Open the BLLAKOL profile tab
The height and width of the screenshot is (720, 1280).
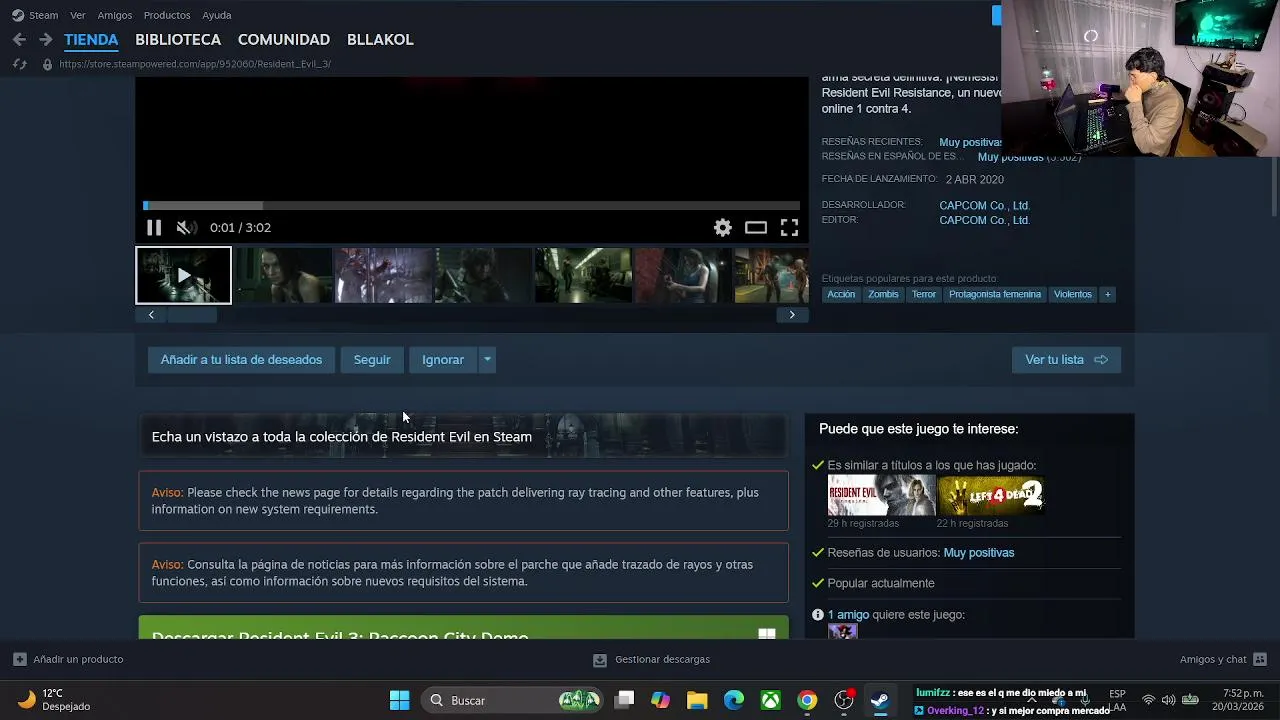click(380, 39)
